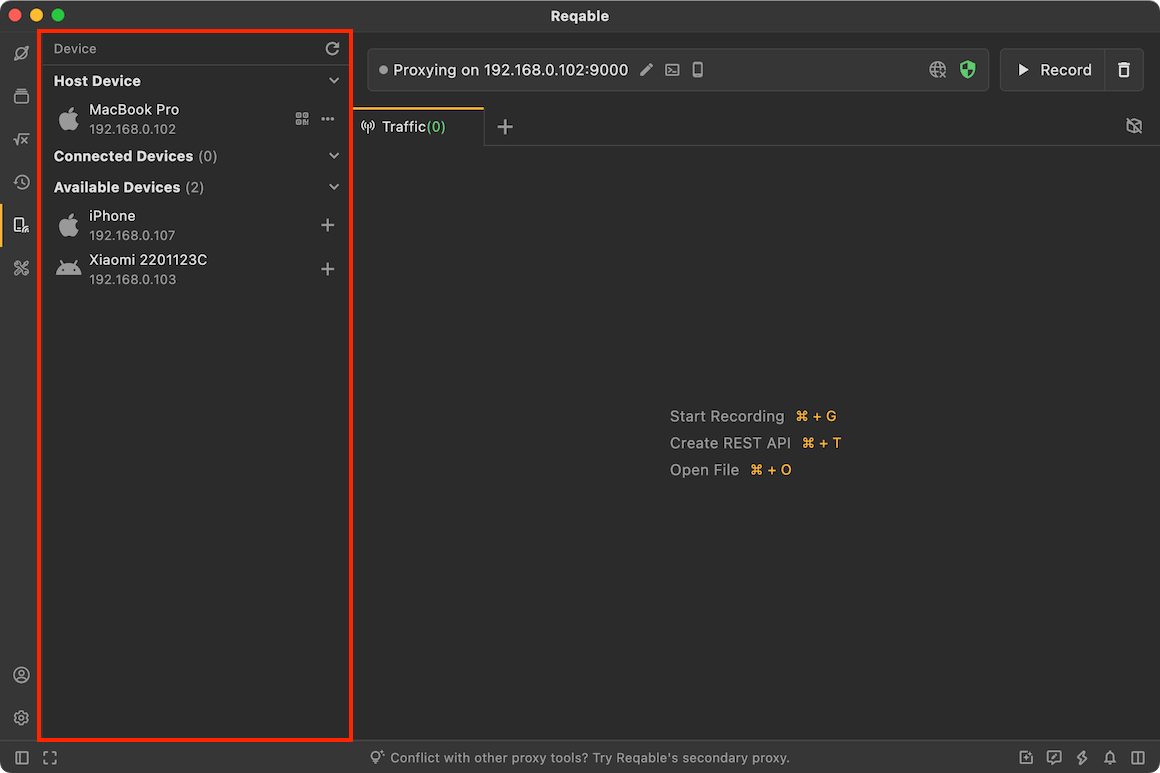Viewport: 1160px width, 773px height.
Task: Open terminal proxy icon in address bar
Action: (x=672, y=70)
